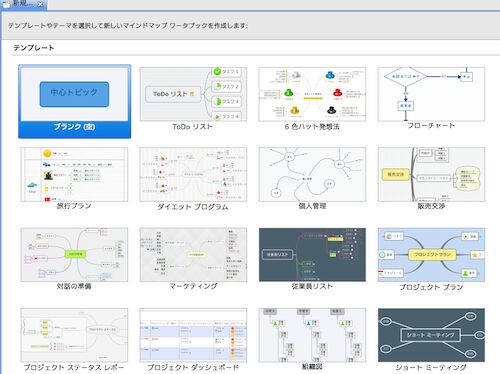Close the 新規 tab
The height and width of the screenshot is (374, 500).
point(40,4)
